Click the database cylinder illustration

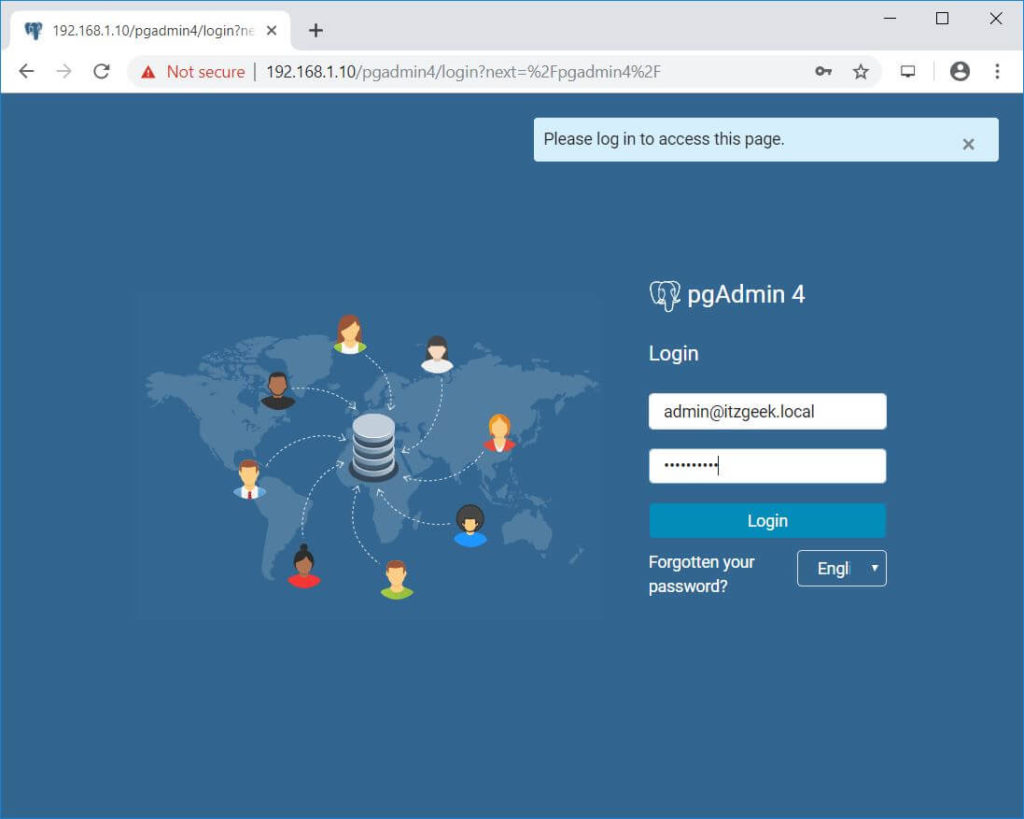coord(374,447)
